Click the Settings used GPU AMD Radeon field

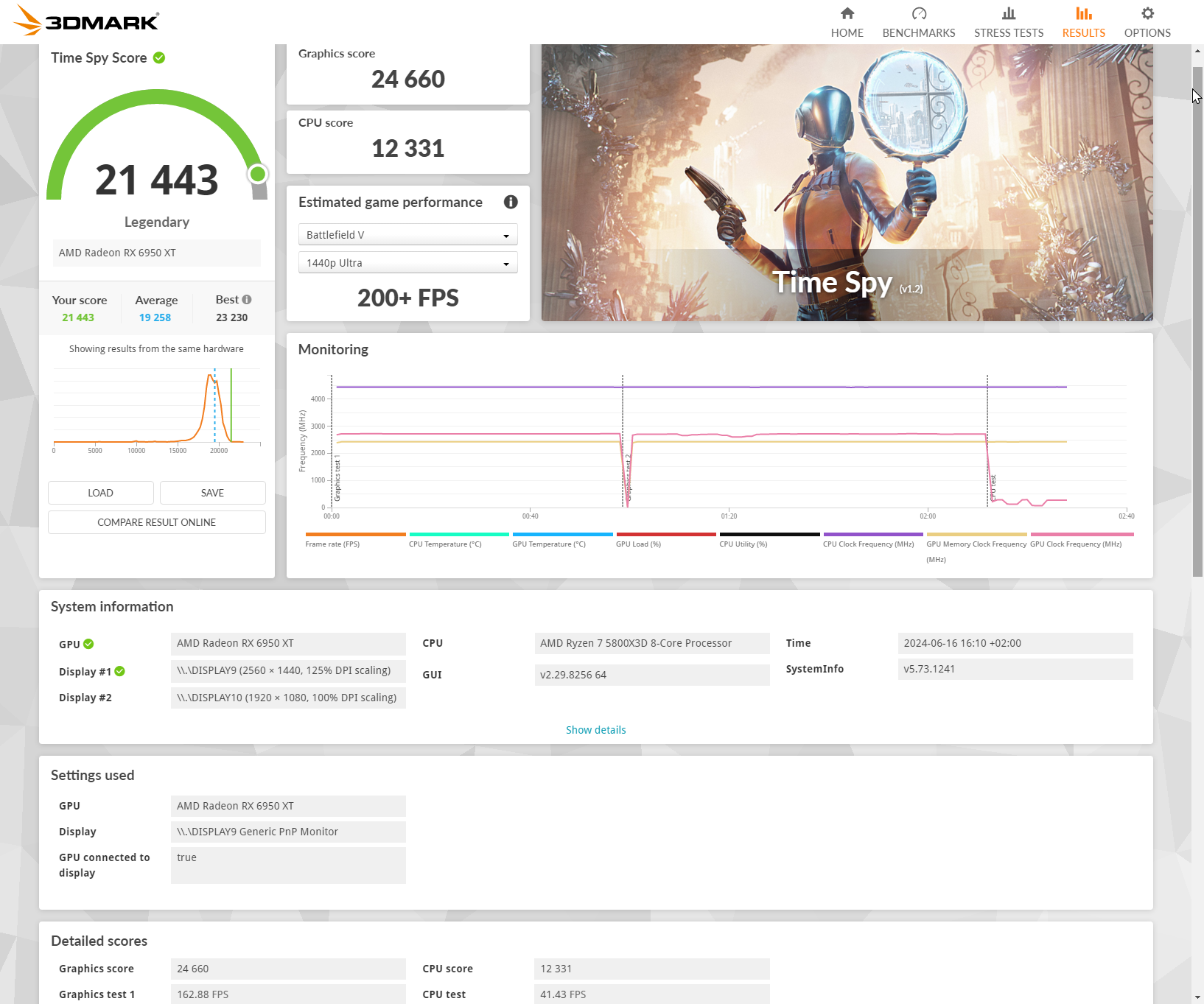(x=288, y=806)
